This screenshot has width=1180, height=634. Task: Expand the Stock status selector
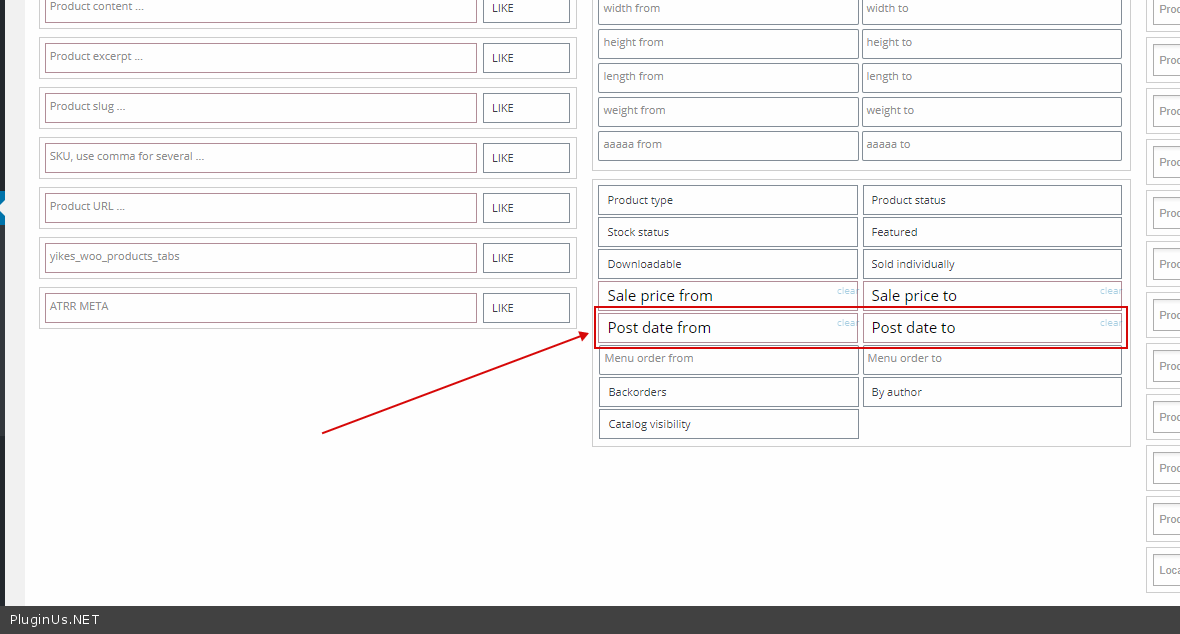(x=727, y=232)
